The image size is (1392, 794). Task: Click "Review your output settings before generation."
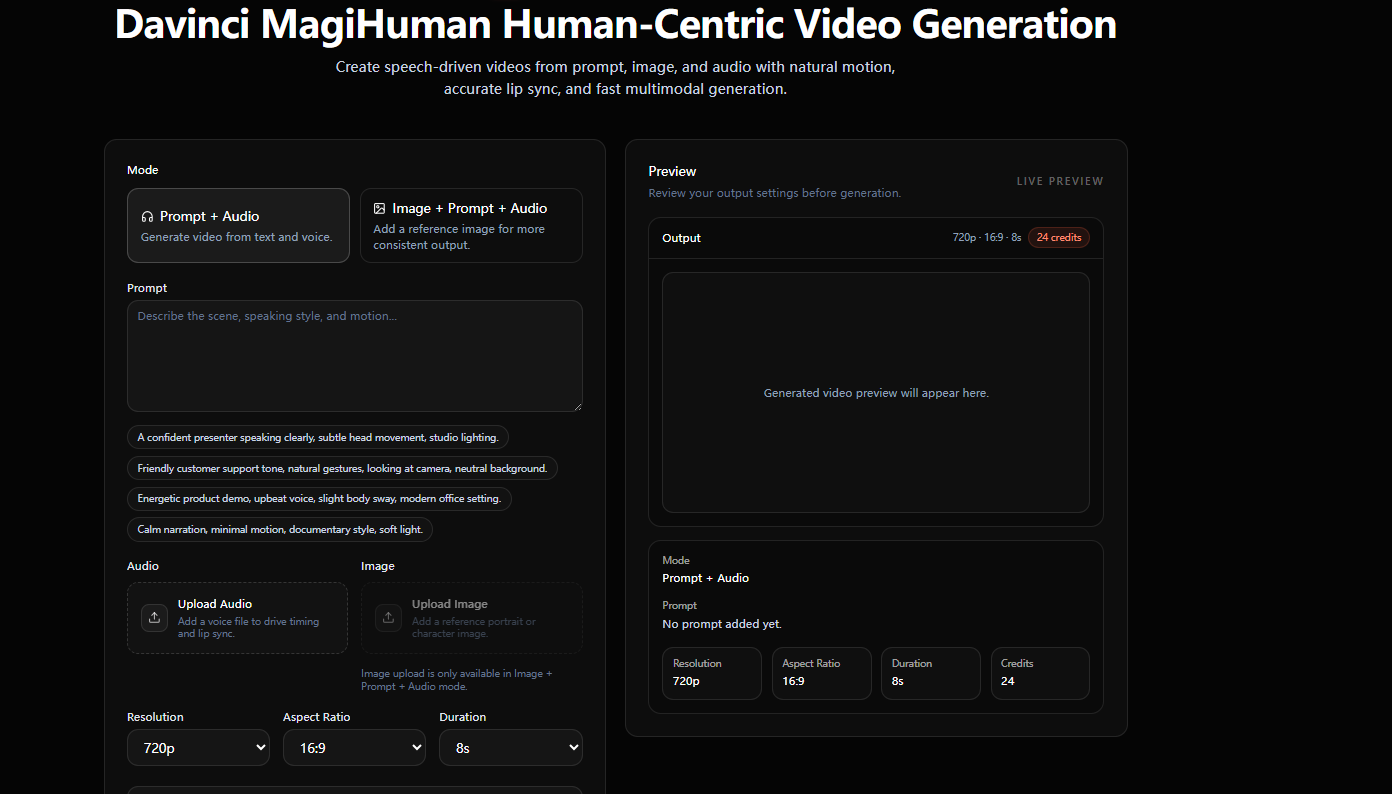click(x=775, y=193)
